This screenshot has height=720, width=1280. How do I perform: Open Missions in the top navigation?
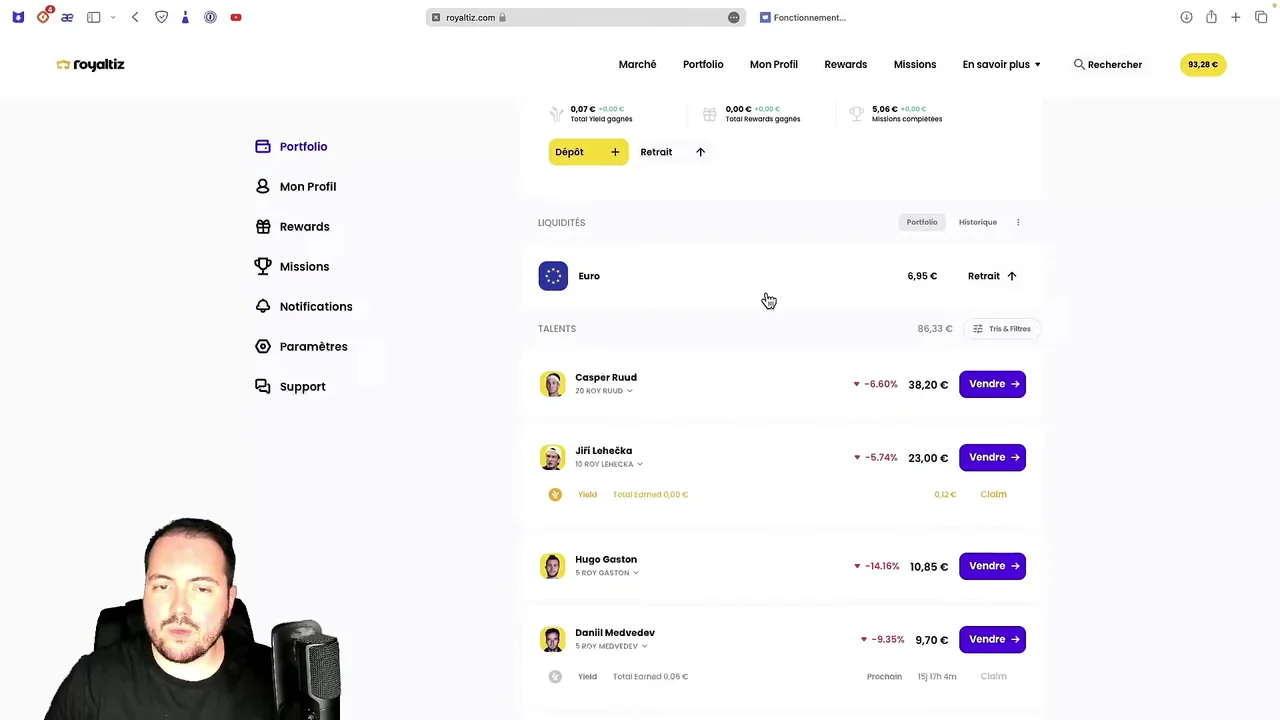pyautogui.click(x=915, y=64)
